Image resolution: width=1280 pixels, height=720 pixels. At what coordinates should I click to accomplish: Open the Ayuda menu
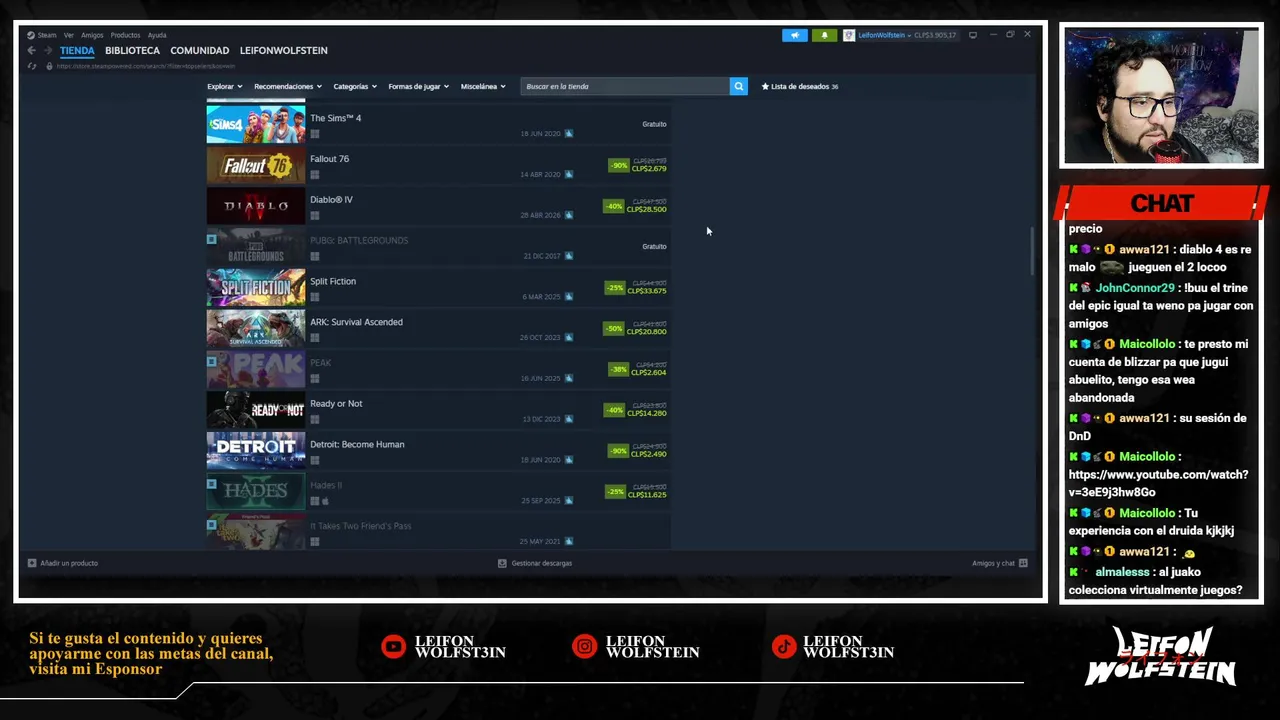(157, 35)
